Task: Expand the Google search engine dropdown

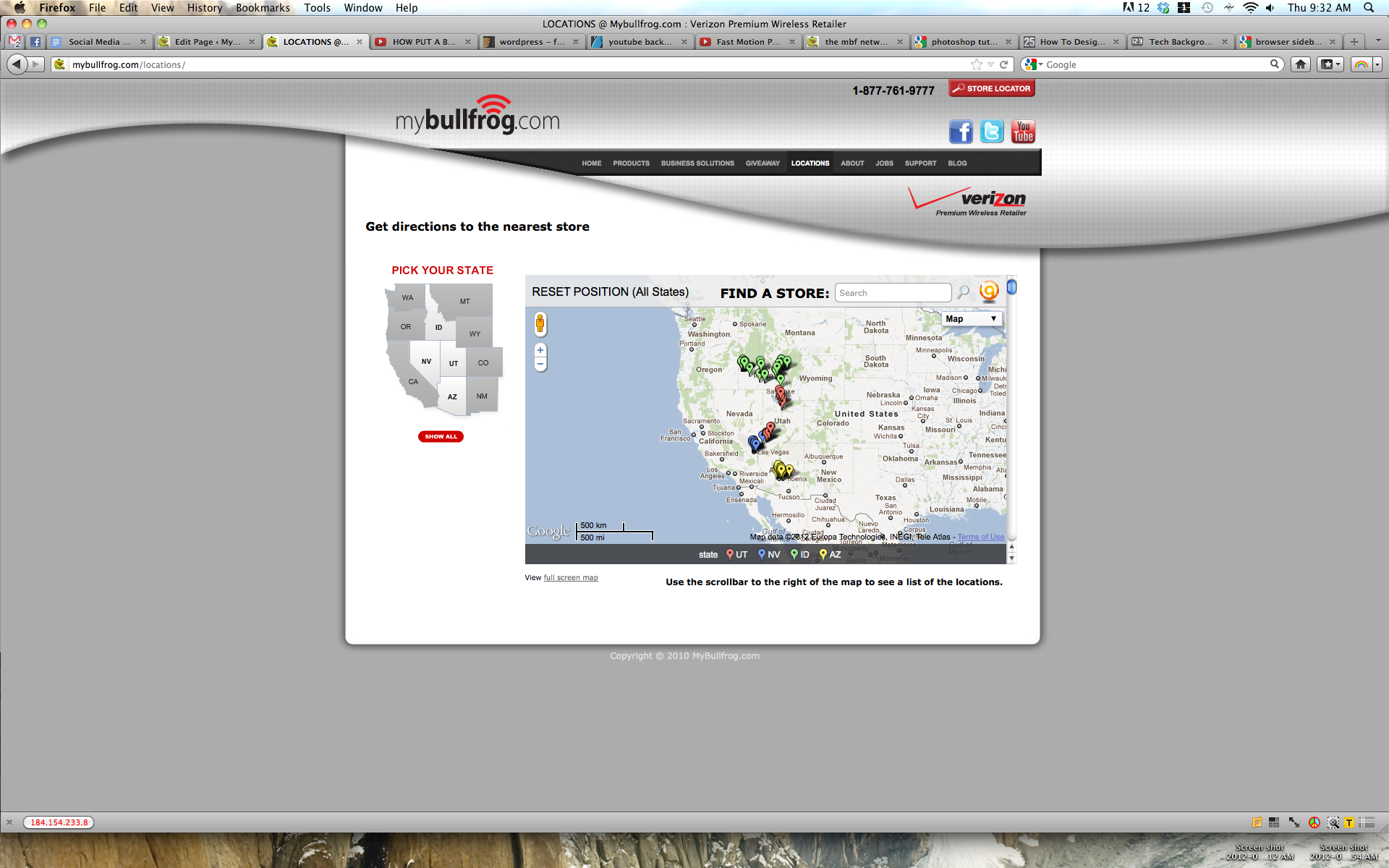Action: (1034, 64)
